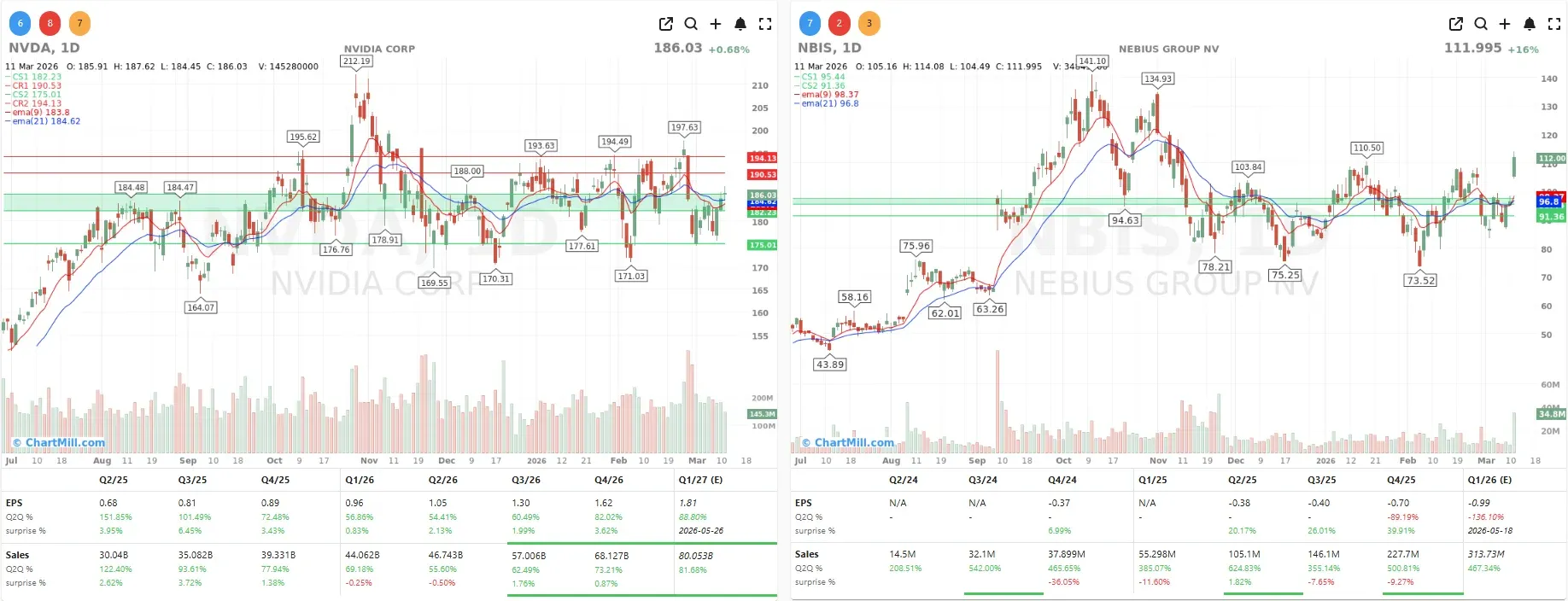Click the search icon on NBIS chart
Image resolution: width=1568 pixels, height=601 pixels.
click(x=1481, y=24)
